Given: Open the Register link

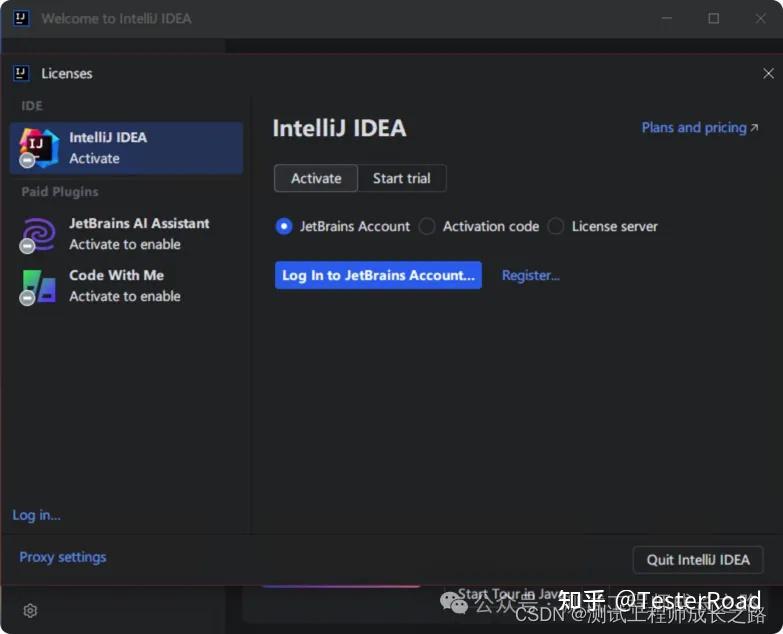Looking at the screenshot, I should point(530,275).
